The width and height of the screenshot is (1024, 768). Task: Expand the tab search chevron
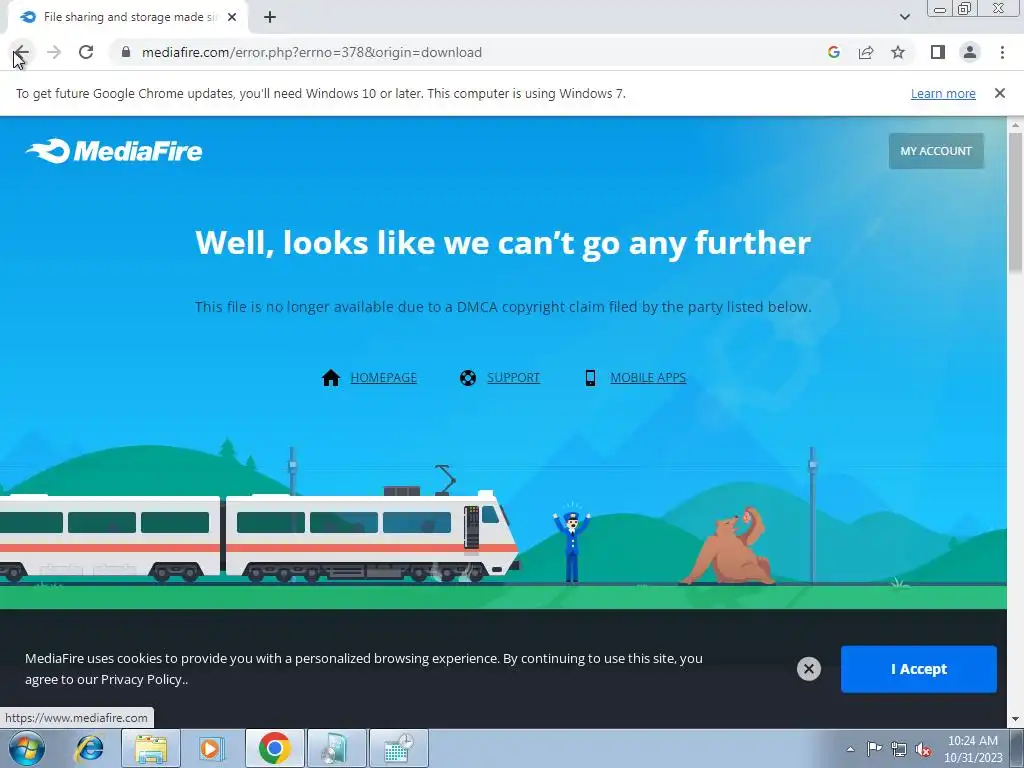pos(904,17)
